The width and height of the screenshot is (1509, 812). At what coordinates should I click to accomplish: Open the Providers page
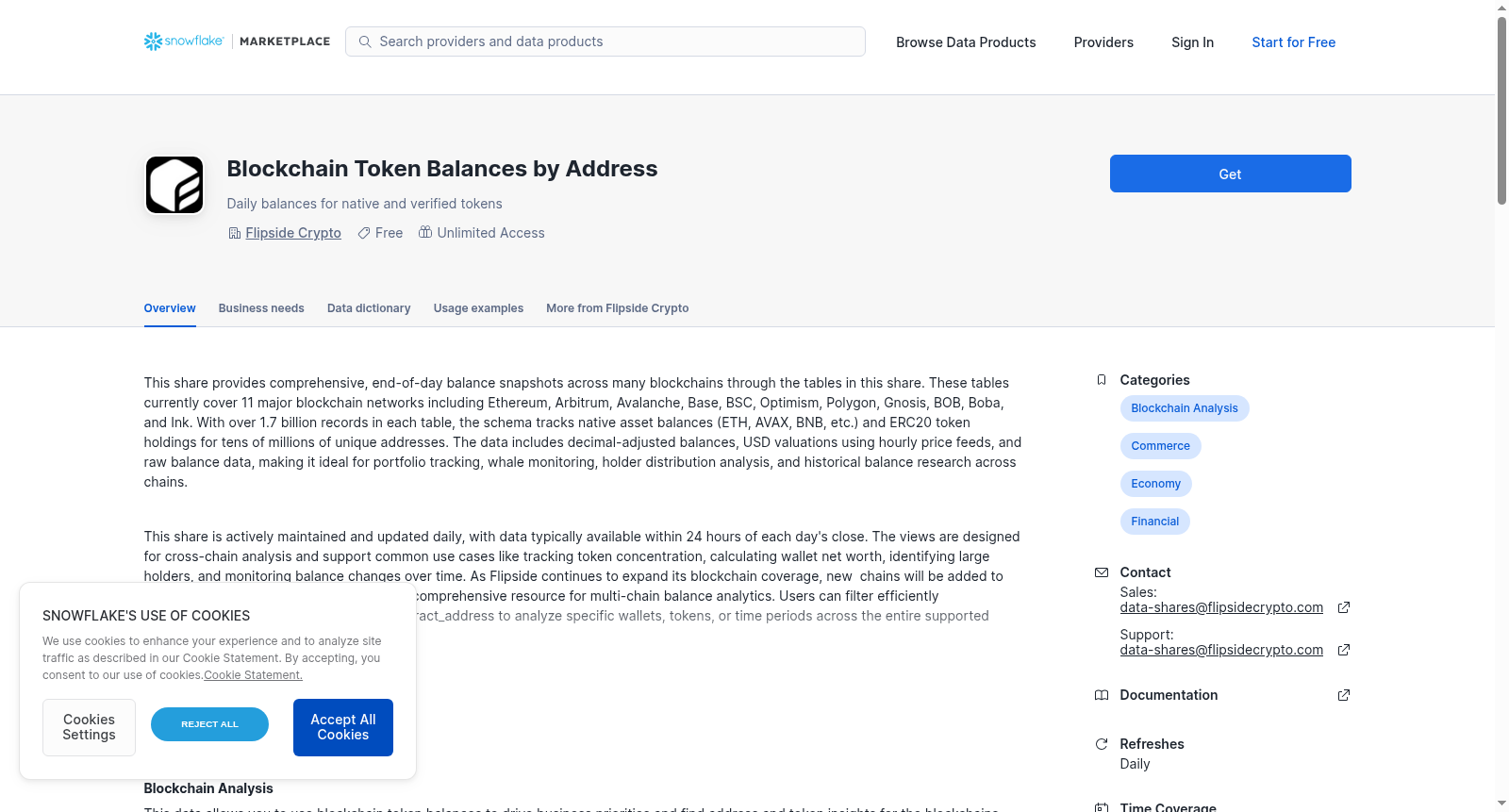[1103, 42]
